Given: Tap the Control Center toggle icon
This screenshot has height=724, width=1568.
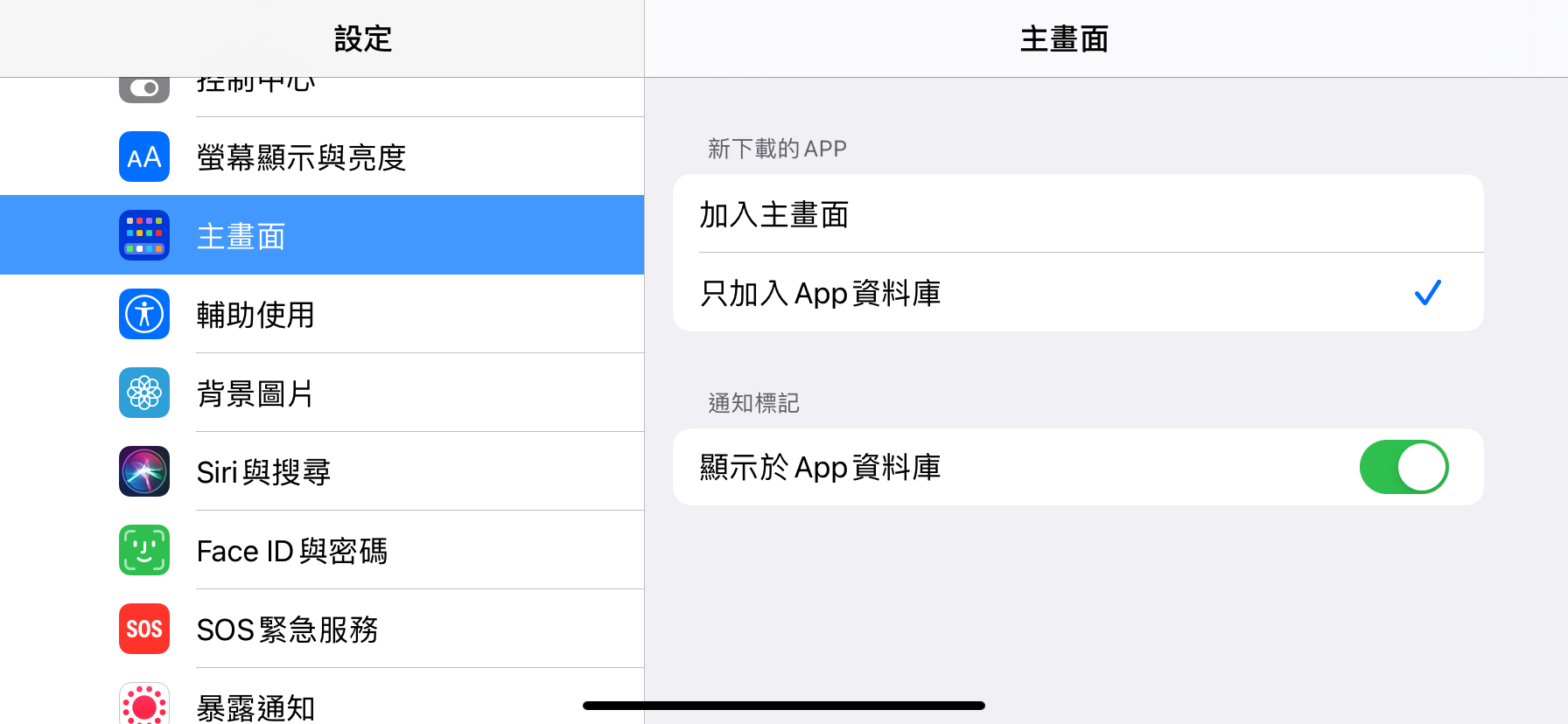Looking at the screenshot, I should tap(144, 89).
